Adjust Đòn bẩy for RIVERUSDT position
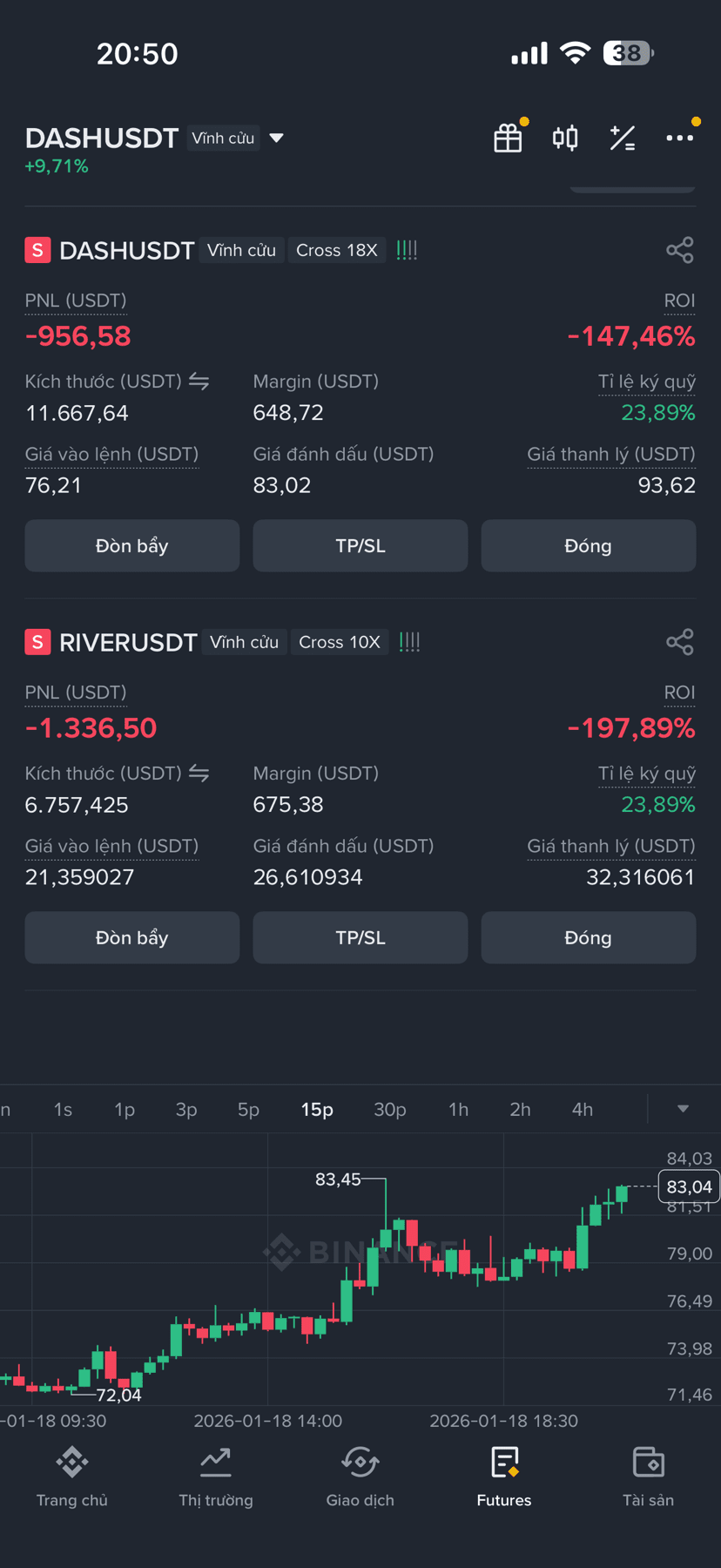721x1568 pixels. pyautogui.click(x=132, y=938)
